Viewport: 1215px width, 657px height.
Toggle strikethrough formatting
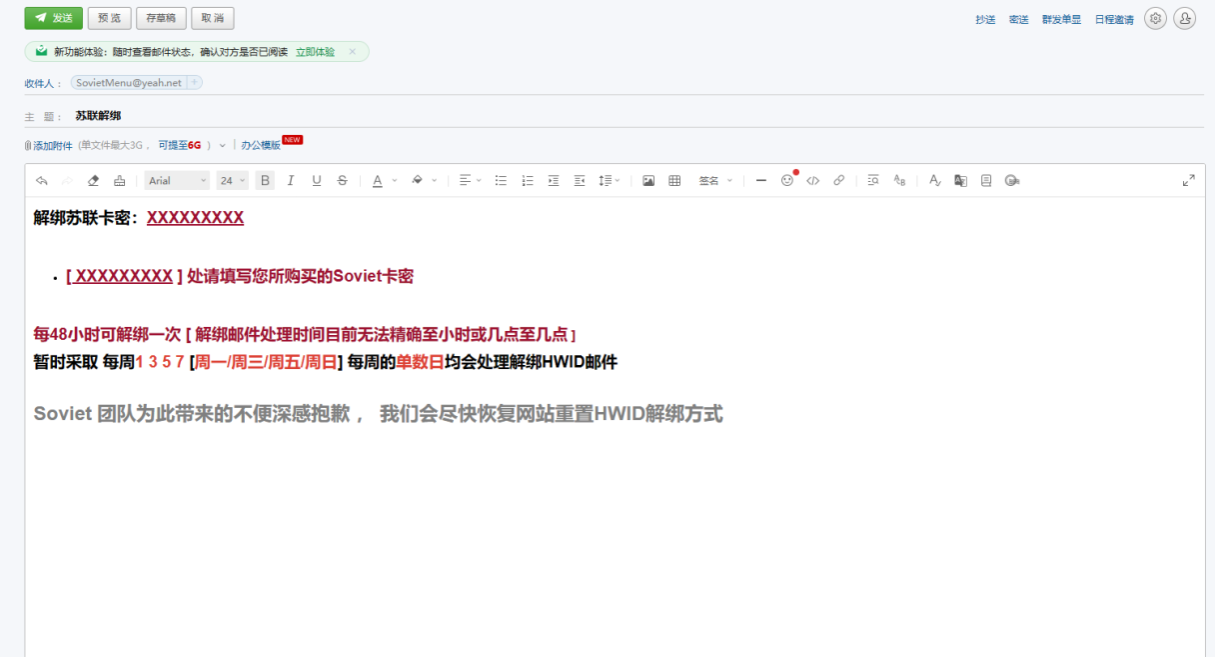342,181
